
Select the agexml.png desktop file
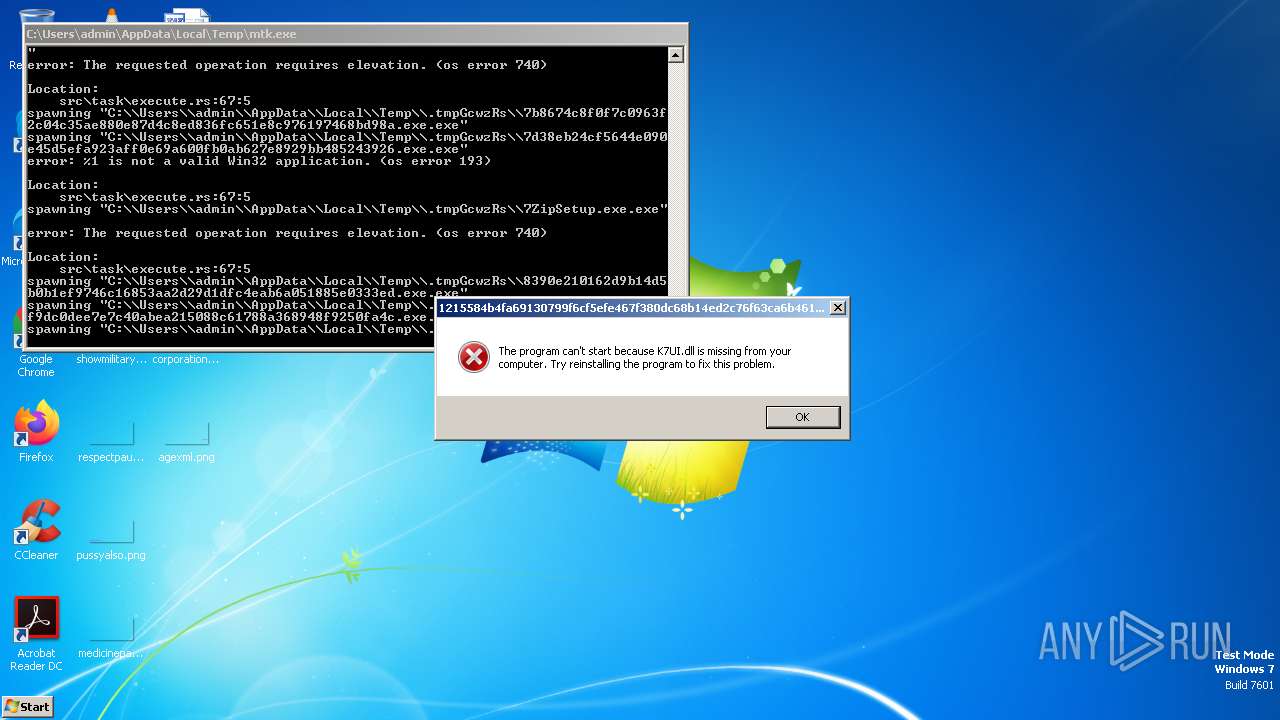[x=186, y=441]
